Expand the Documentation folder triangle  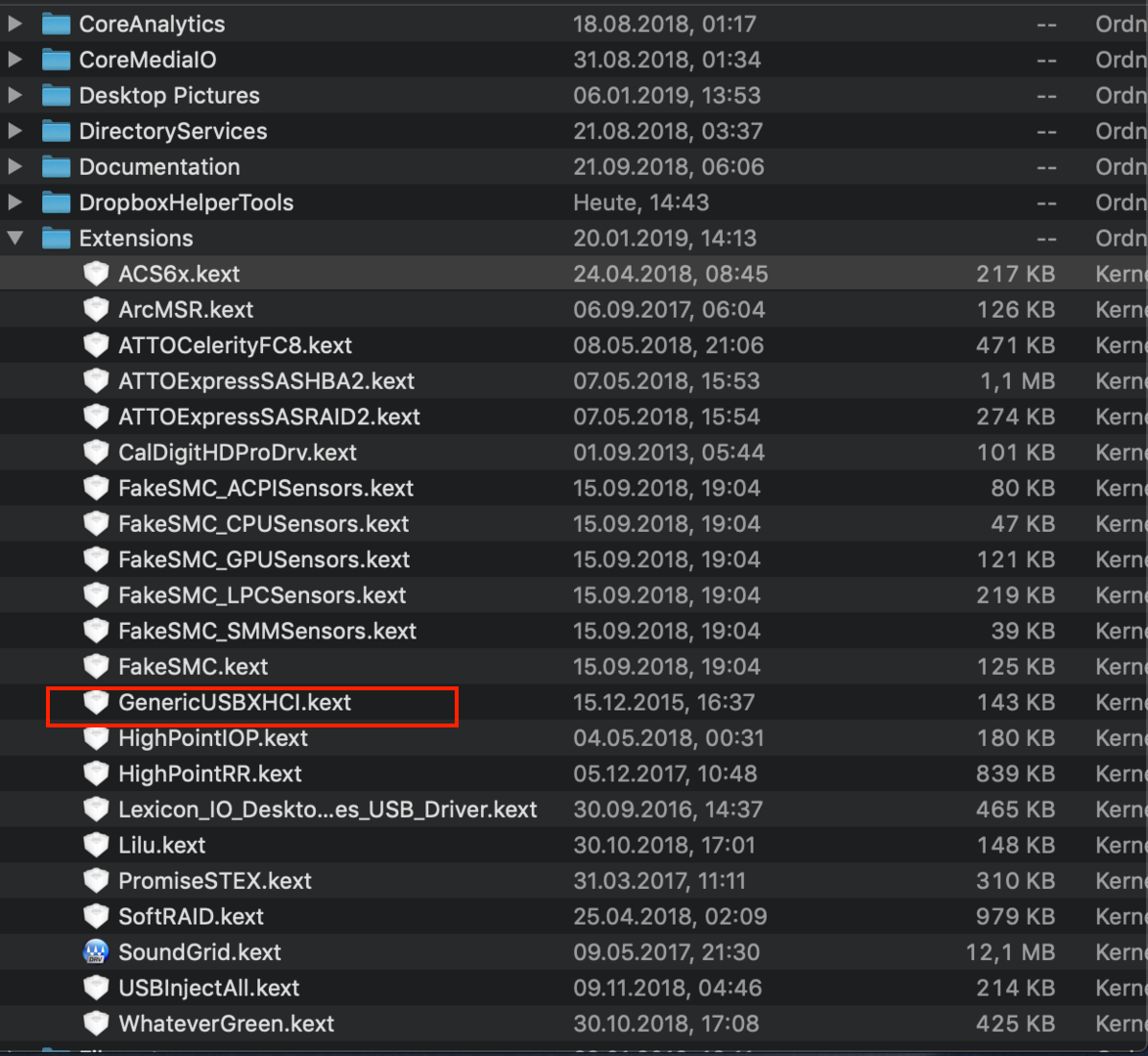click(x=15, y=167)
